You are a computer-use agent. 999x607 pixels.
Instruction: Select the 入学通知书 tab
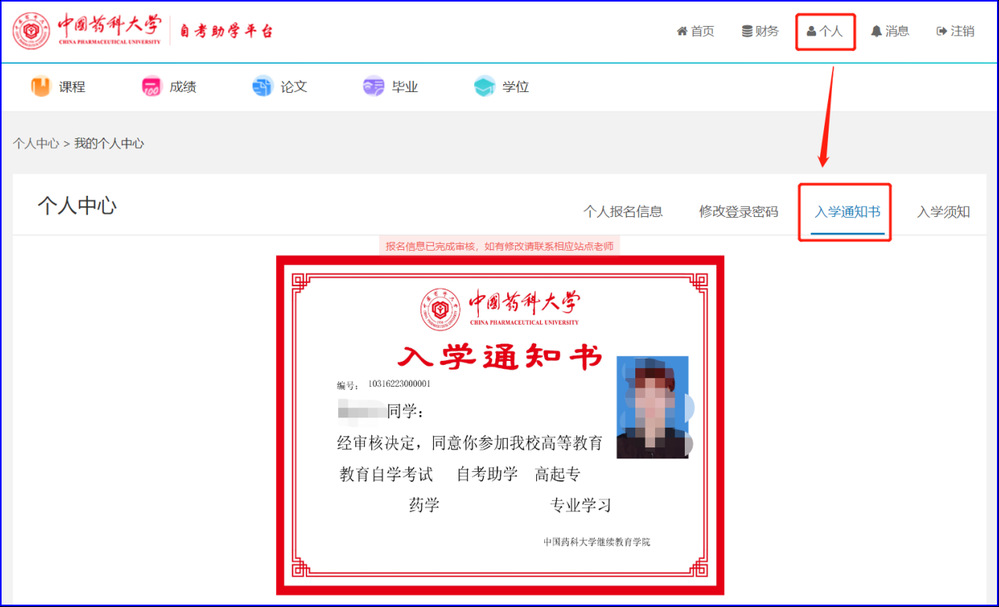(x=847, y=212)
